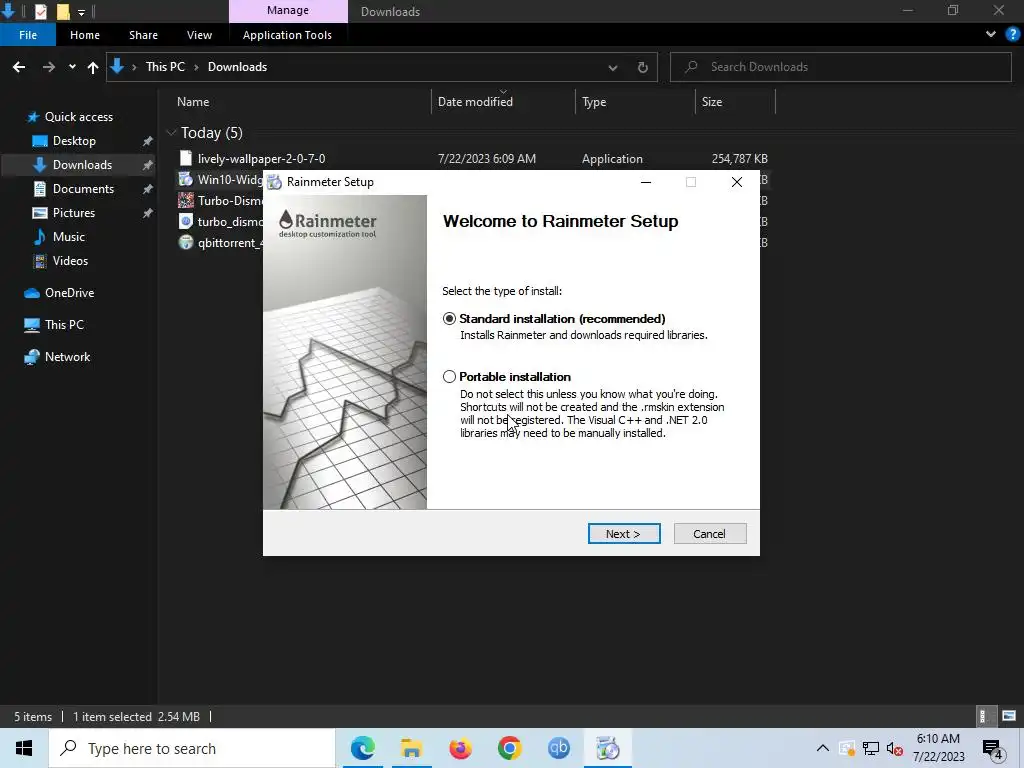1024x768 pixels.
Task: Open the muted volume tray icon
Action: [895, 748]
